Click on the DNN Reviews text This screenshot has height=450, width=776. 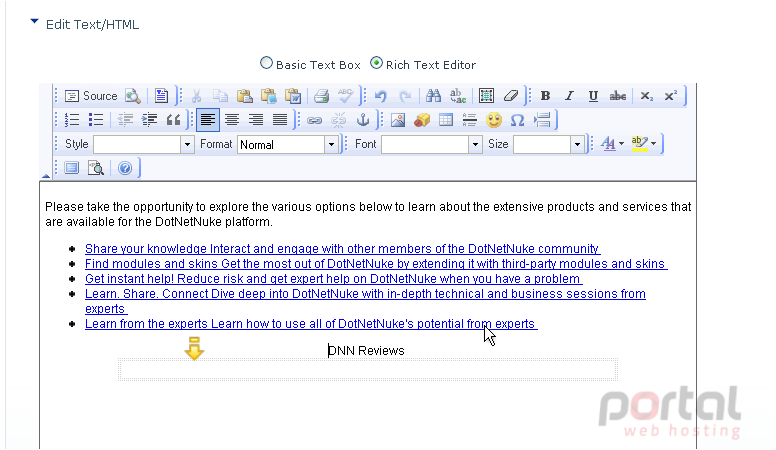tap(366, 350)
